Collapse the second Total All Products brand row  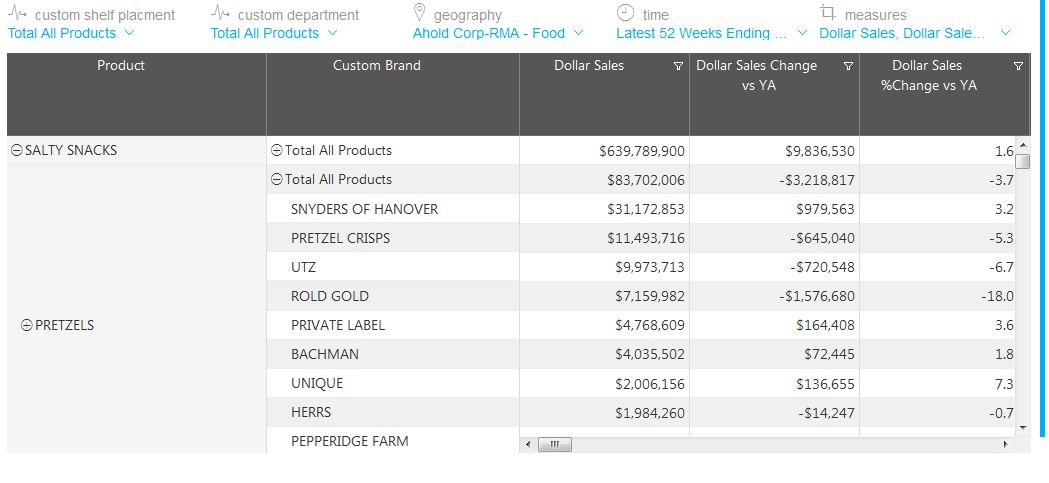click(x=277, y=180)
